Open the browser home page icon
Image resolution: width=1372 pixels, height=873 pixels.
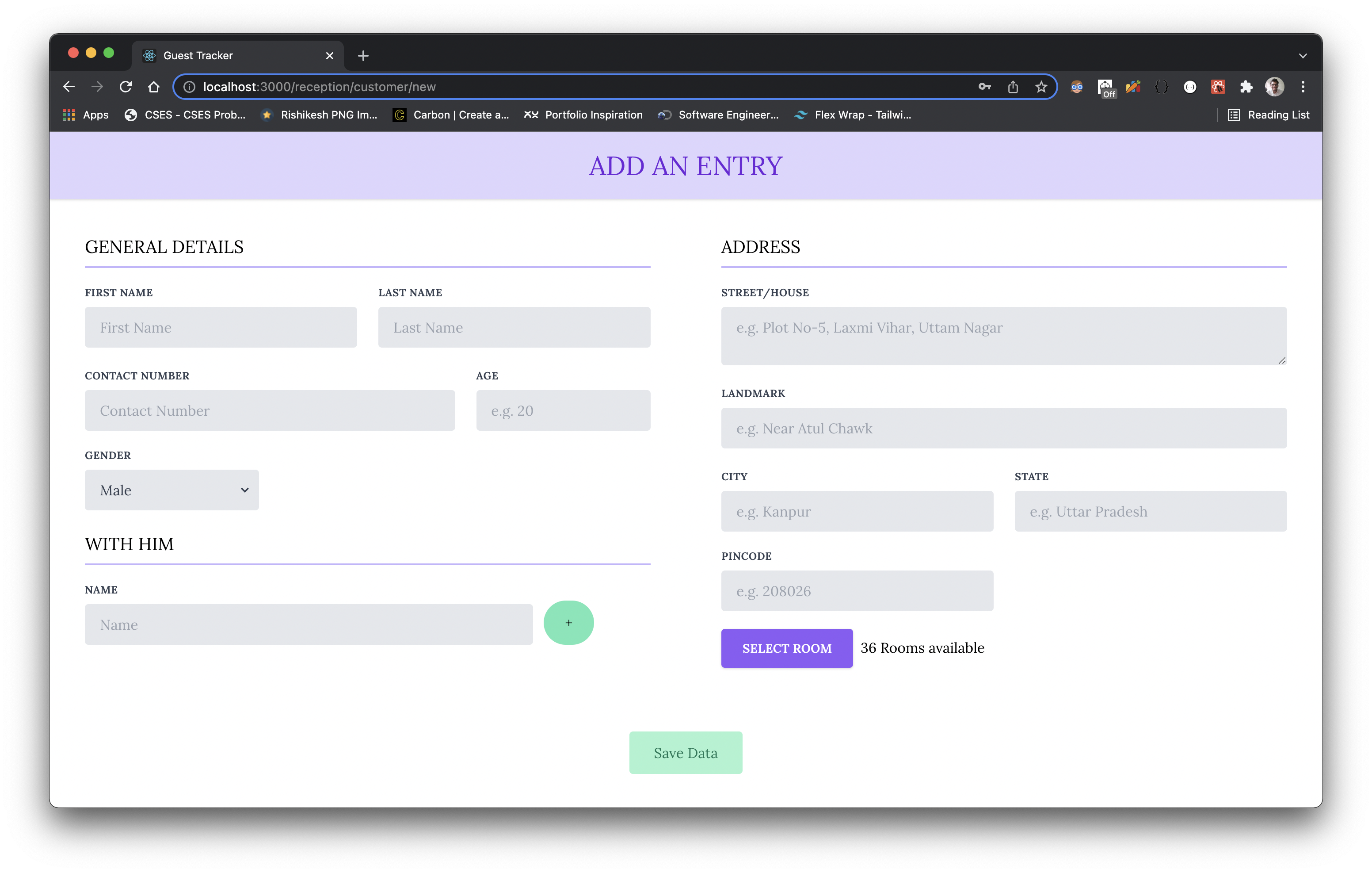point(154,87)
